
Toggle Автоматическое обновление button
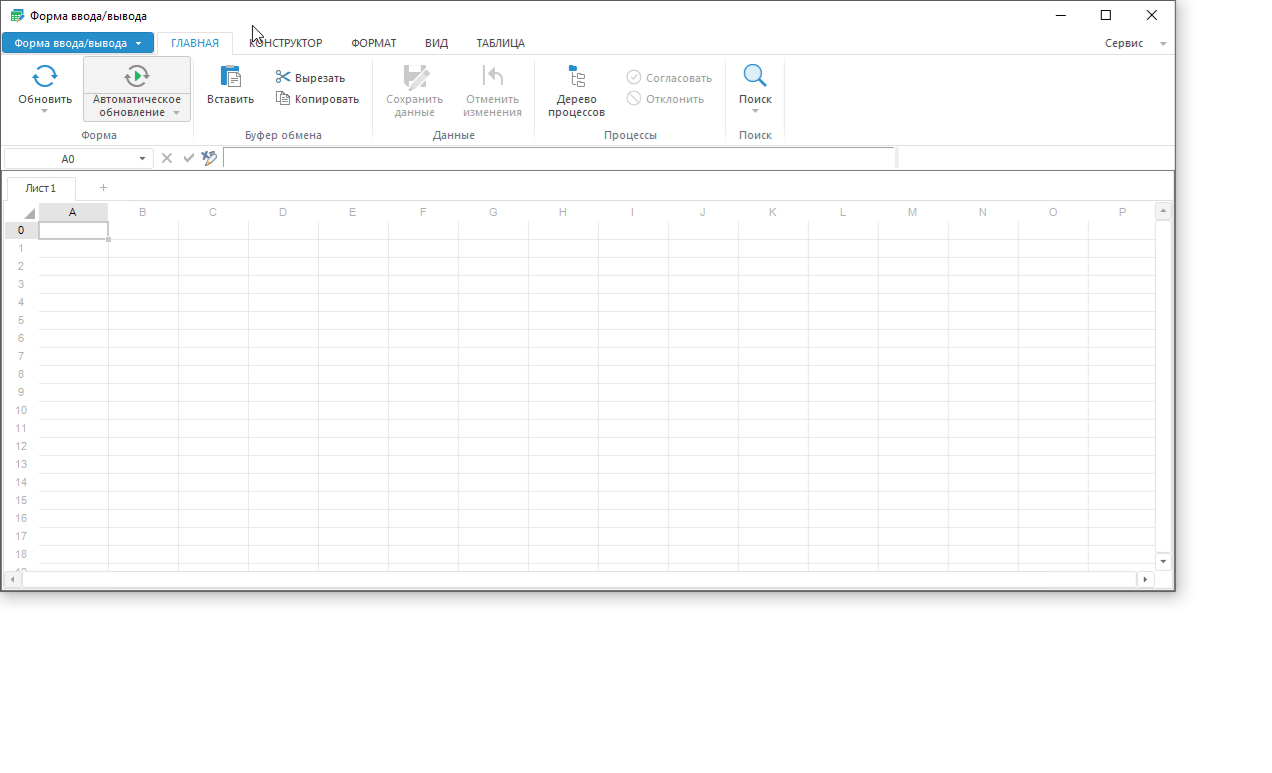[137, 89]
